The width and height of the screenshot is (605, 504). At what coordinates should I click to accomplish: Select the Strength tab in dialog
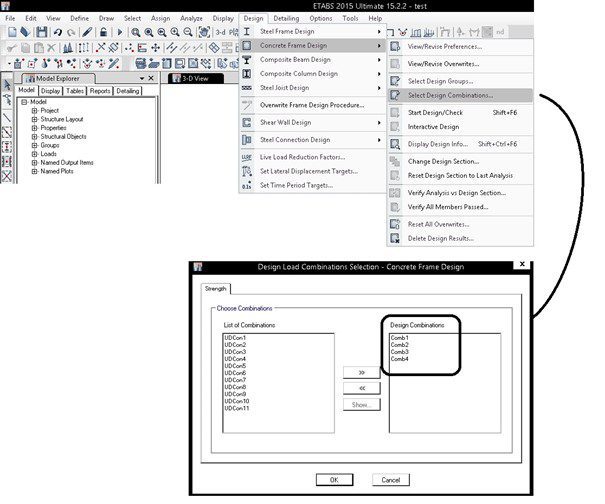pos(216,289)
